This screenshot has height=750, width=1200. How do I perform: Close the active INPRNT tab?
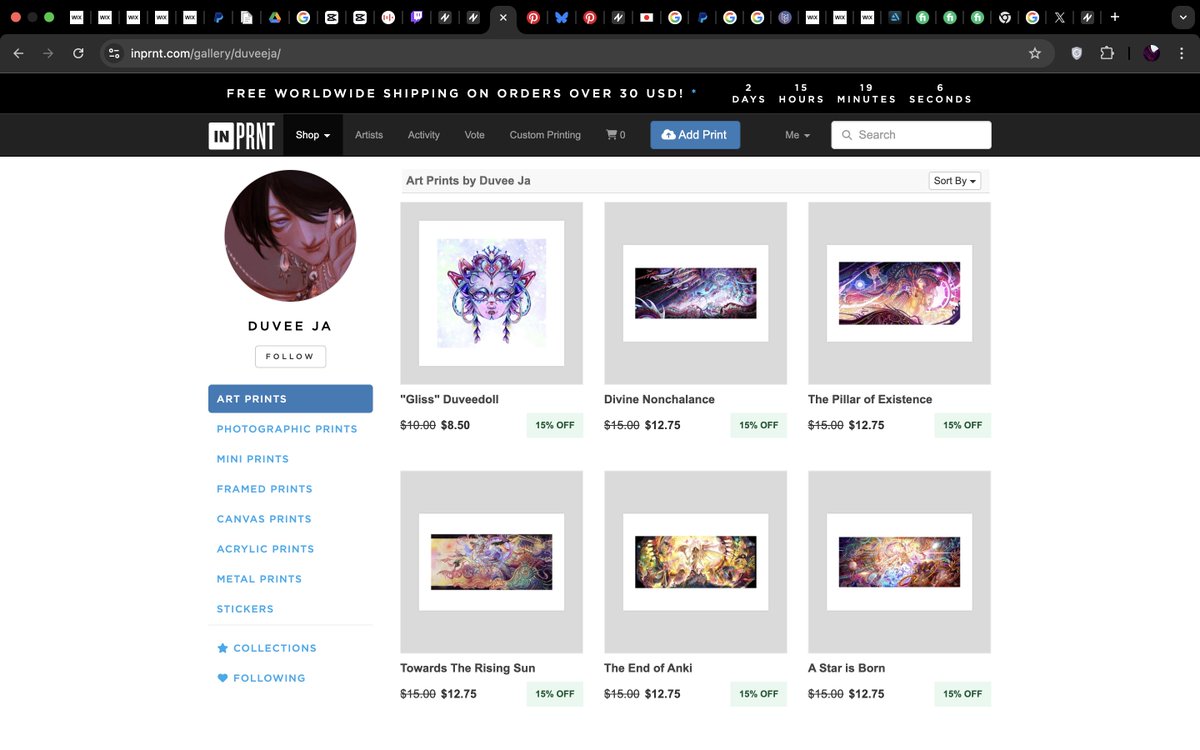(503, 17)
